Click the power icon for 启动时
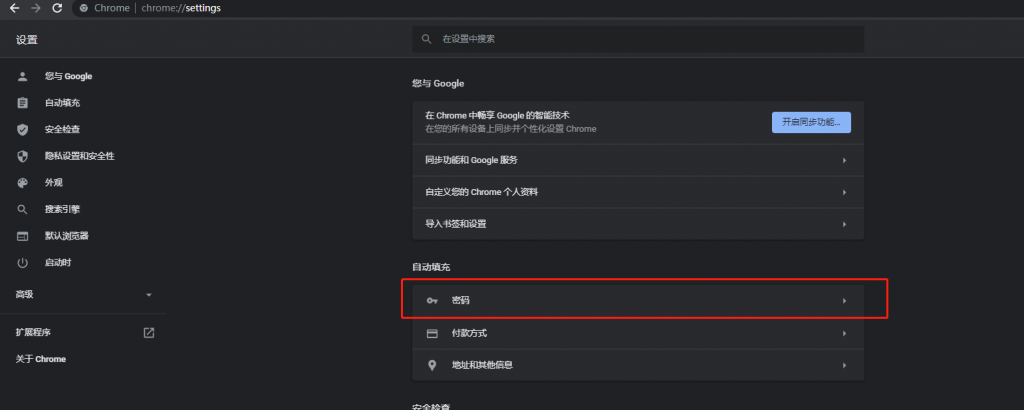 click(x=22, y=263)
